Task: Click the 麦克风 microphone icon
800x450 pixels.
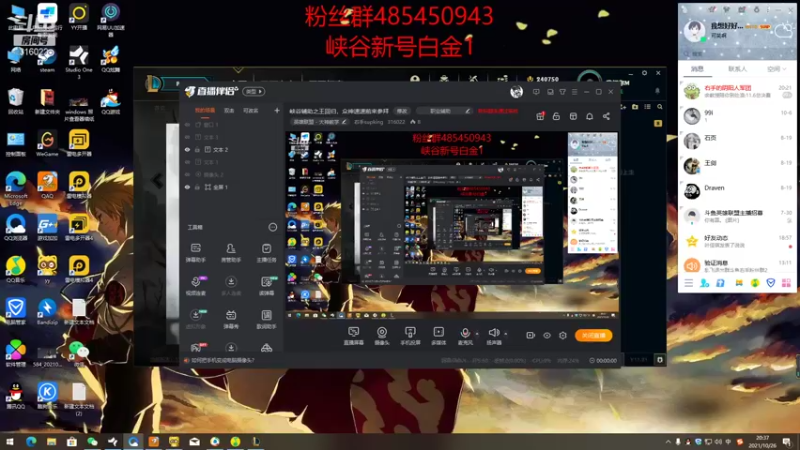Action: pos(465,333)
